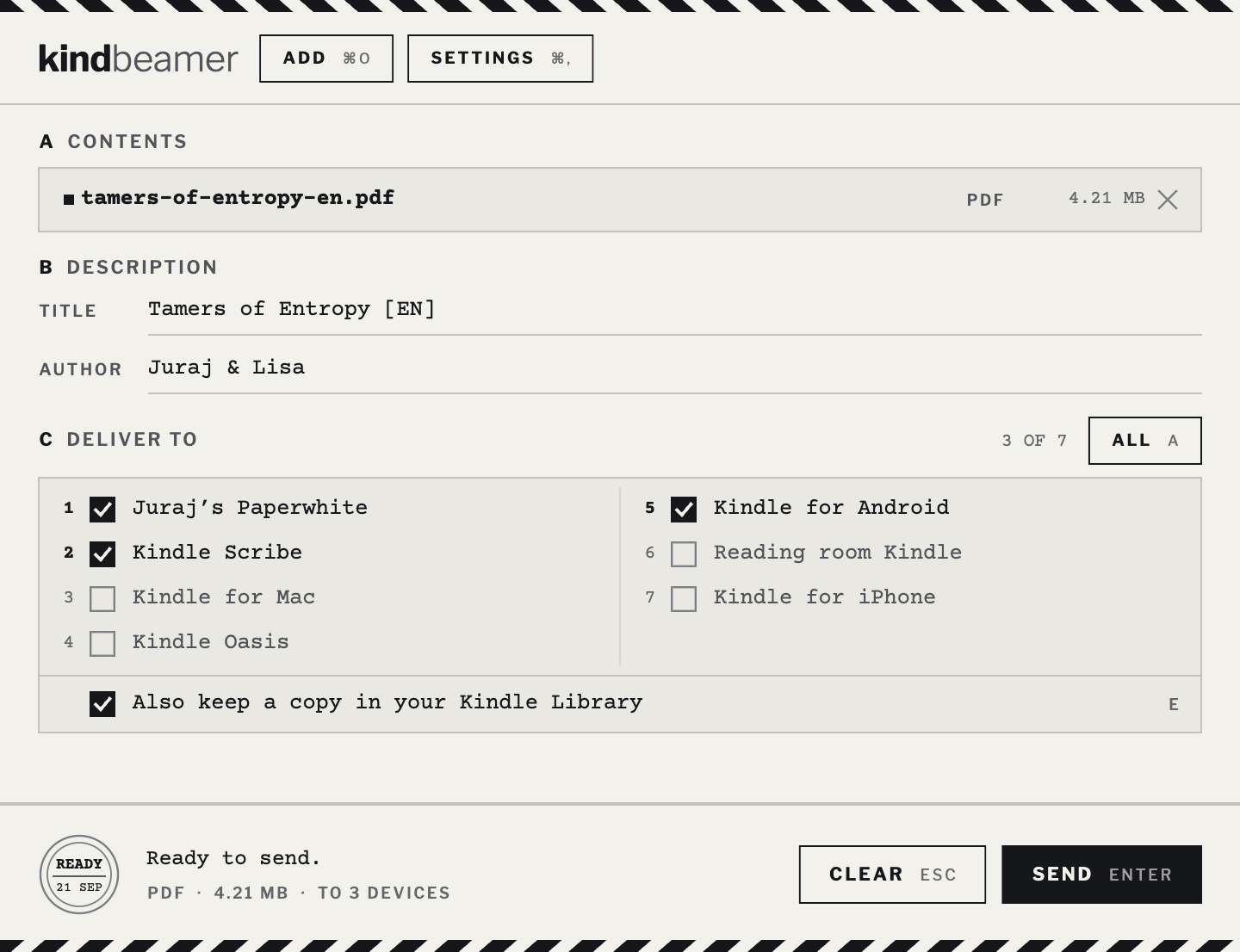
Task: Click the PDF type label in file row
Action: pyautogui.click(x=985, y=200)
